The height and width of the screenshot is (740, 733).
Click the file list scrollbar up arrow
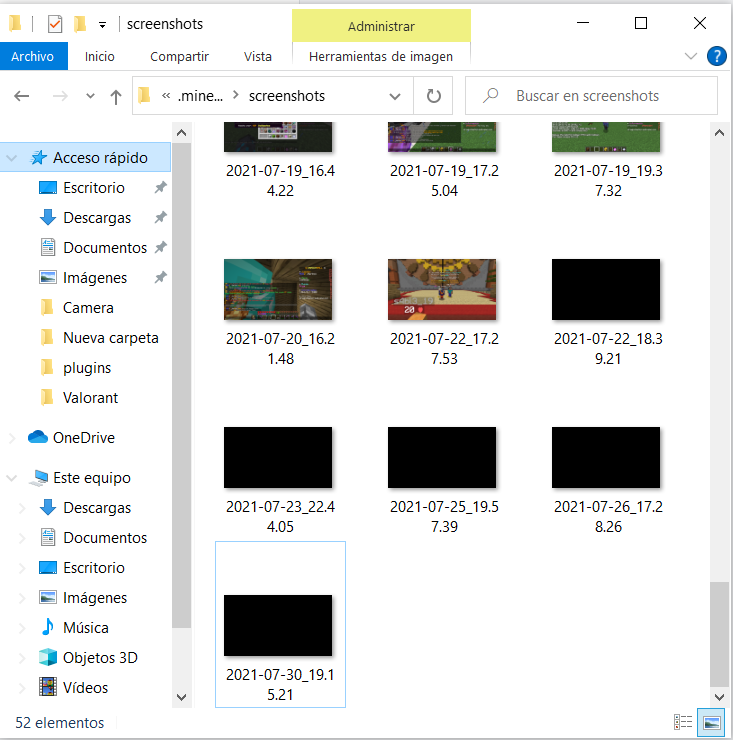(719, 133)
